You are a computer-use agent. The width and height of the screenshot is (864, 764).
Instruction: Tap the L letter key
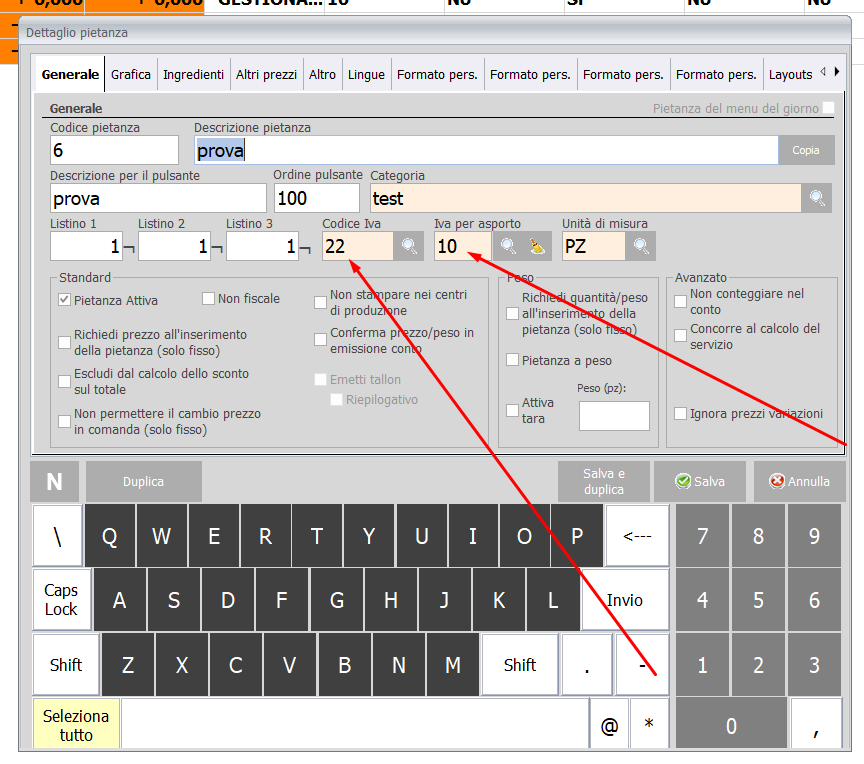coord(553,599)
